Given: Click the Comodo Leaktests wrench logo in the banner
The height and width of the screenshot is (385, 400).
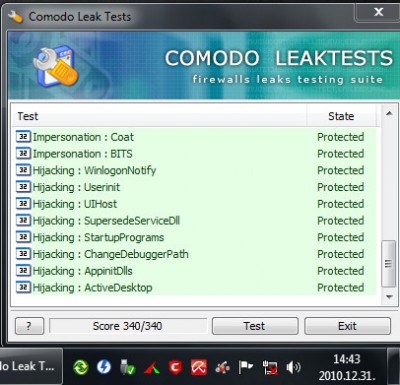Looking at the screenshot, I should click(x=55, y=67).
